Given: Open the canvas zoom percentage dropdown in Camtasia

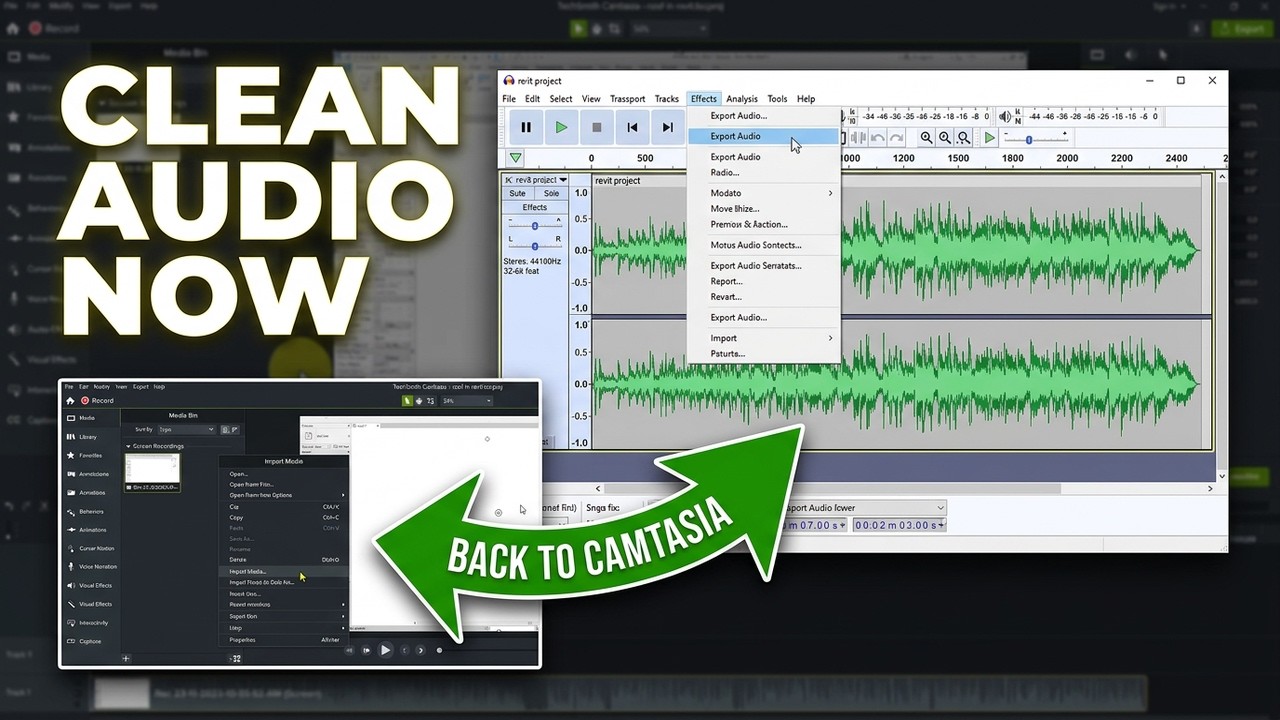Looking at the screenshot, I should click(467, 401).
